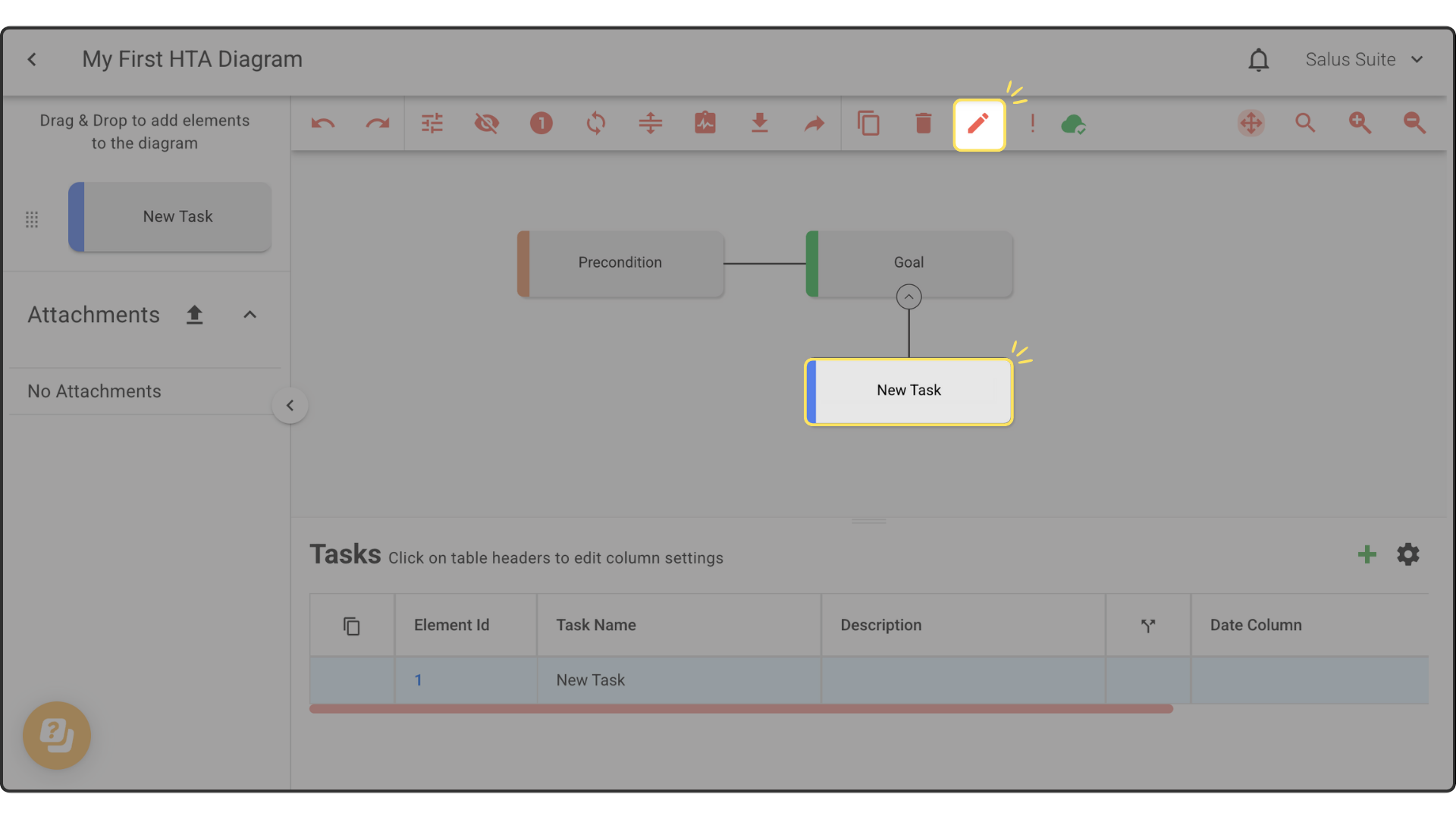Toggle the hide elements eye icon

(487, 124)
